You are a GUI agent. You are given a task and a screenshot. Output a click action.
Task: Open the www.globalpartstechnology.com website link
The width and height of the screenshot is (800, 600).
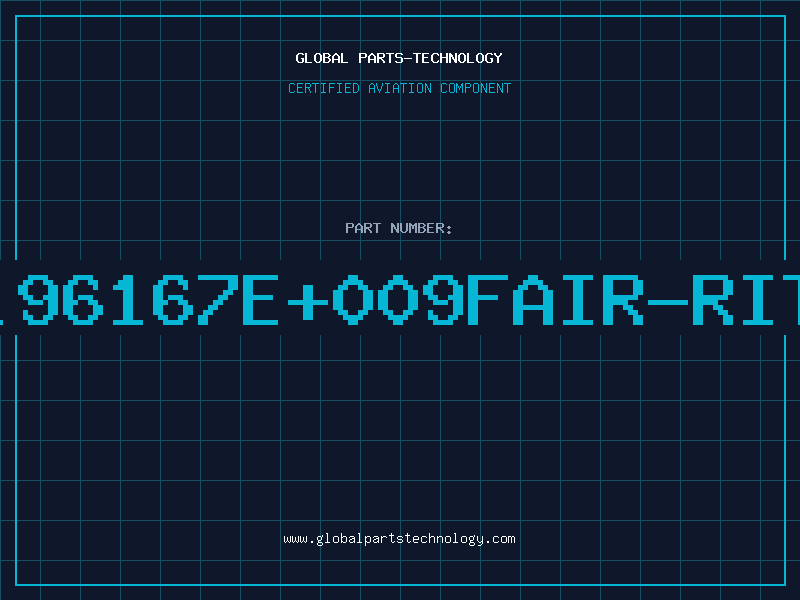pos(399,539)
